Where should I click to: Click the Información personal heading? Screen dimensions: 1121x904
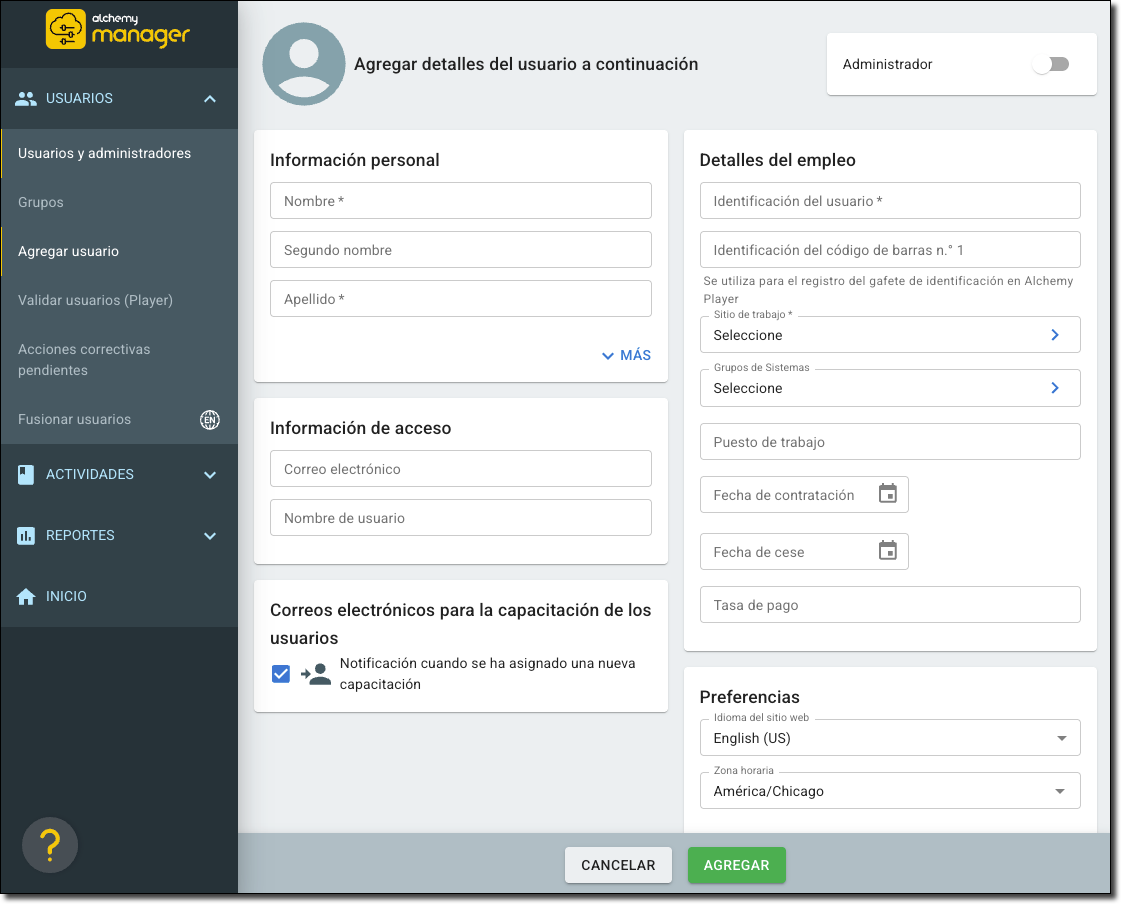[x=355, y=160]
